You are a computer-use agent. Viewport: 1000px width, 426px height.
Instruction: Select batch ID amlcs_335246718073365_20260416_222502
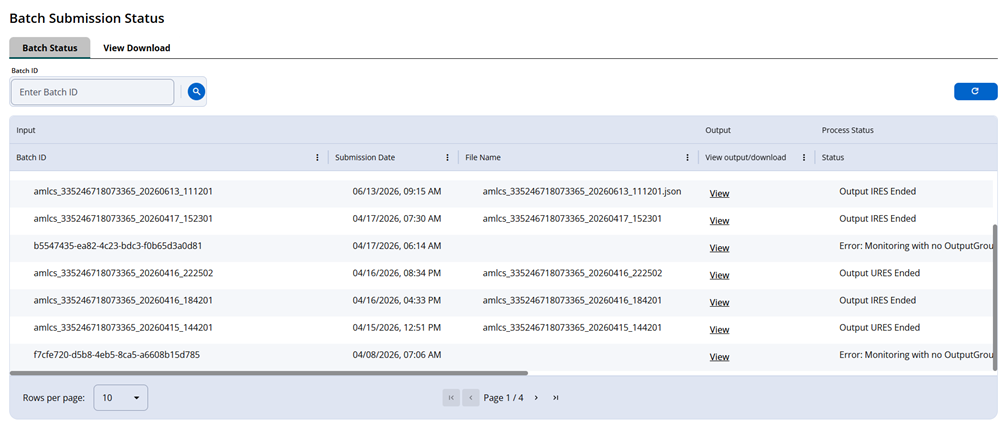[123, 273]
